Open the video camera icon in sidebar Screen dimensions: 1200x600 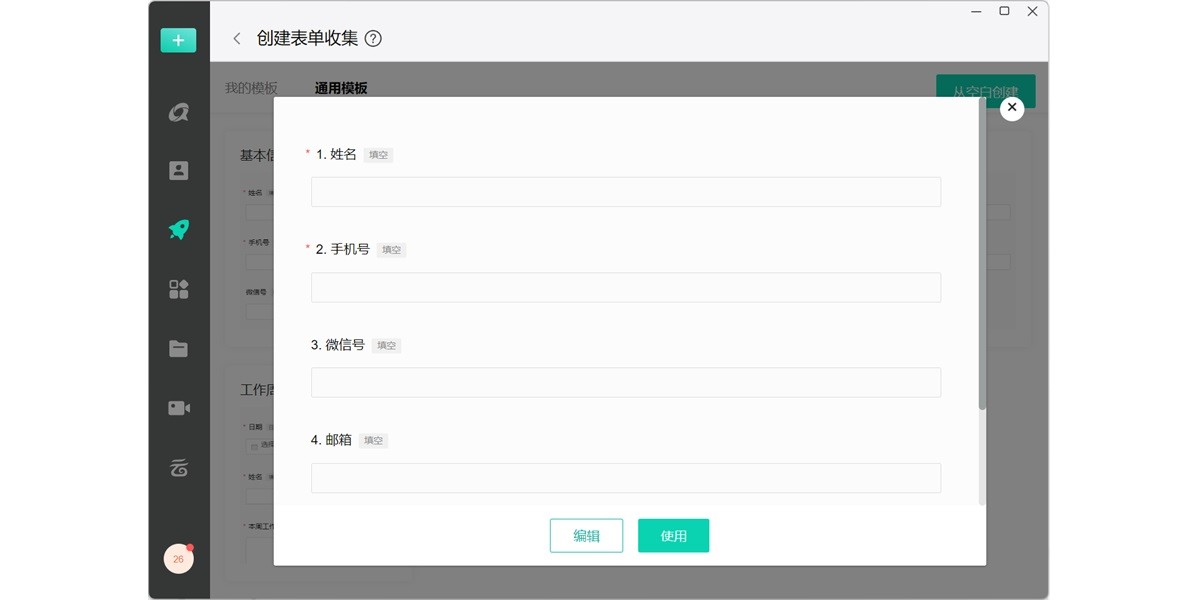[178, 408]
